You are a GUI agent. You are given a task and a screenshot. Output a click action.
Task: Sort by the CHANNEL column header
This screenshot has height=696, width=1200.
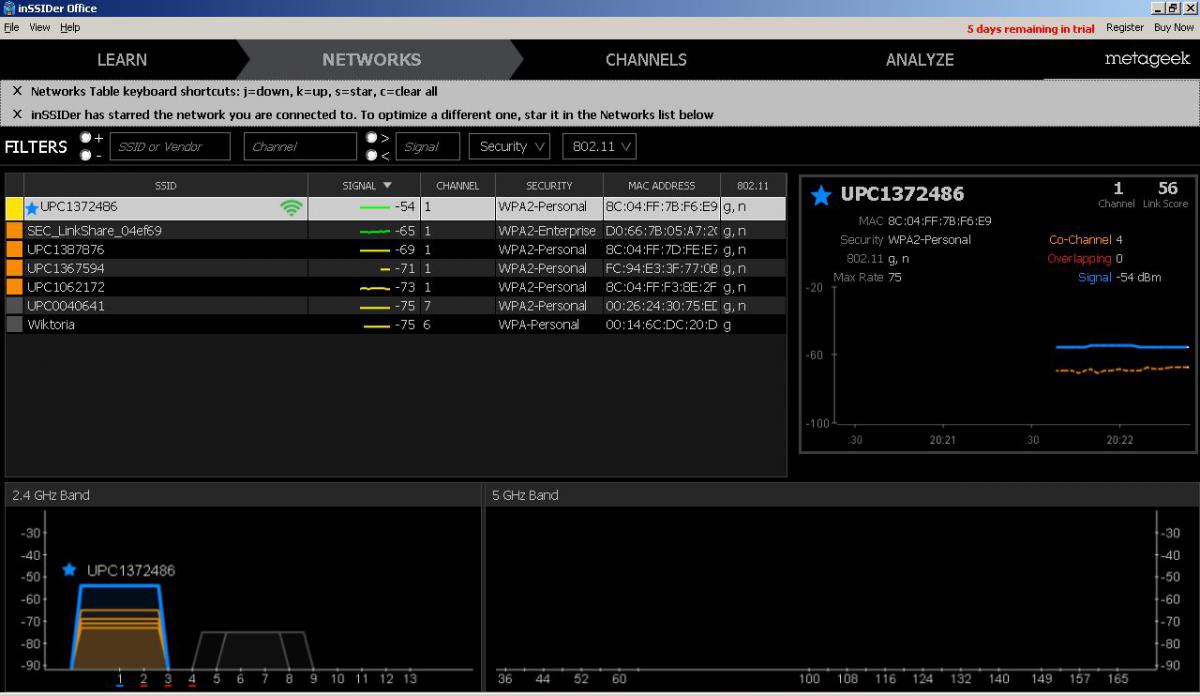coord(458,185)
